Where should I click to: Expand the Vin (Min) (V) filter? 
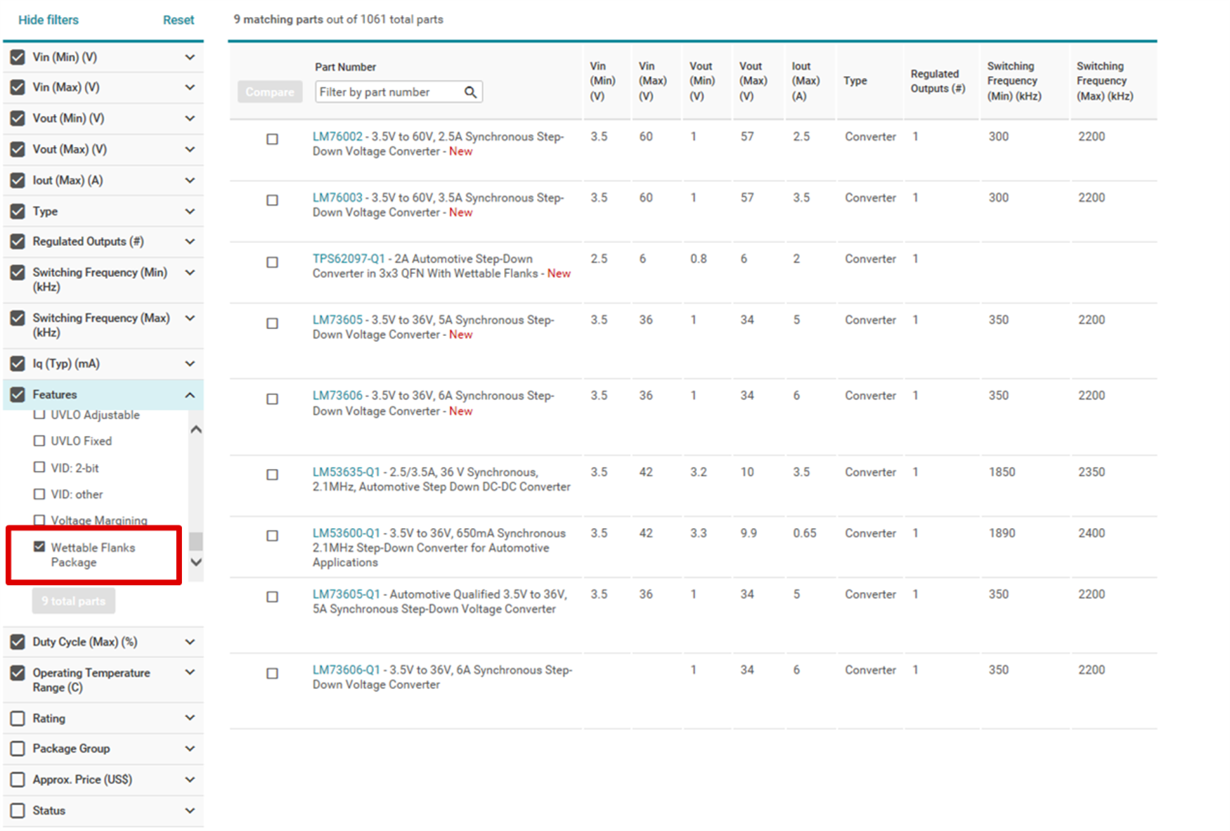tap(190, 57)
